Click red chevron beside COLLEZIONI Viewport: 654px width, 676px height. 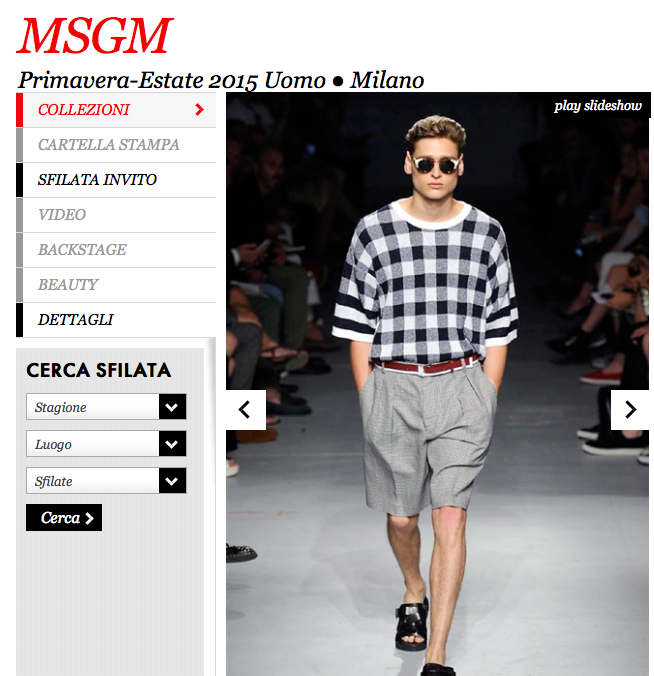click(x=199, y=110)
